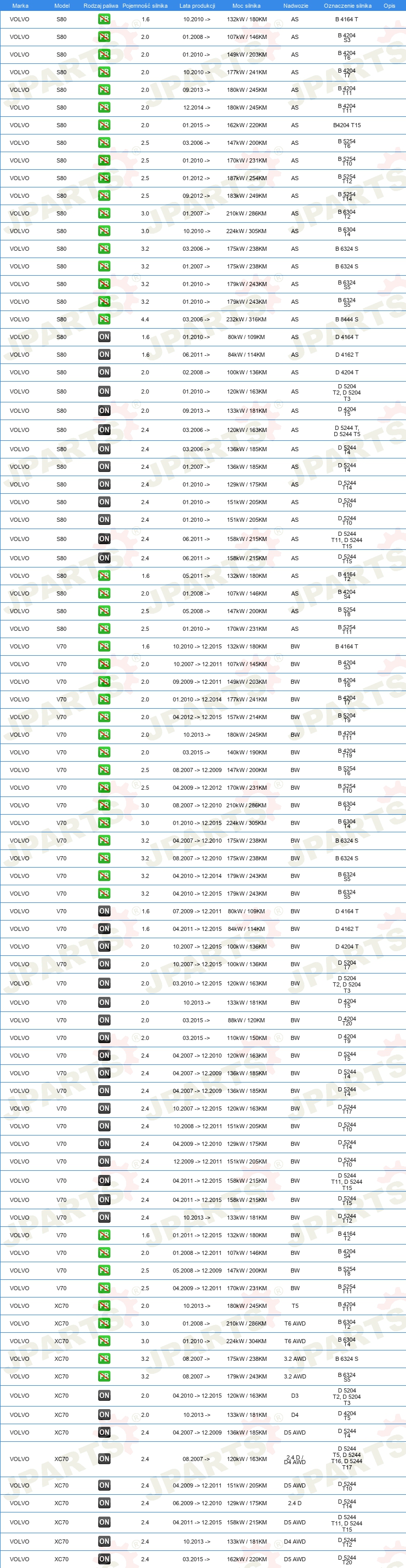Click the Rodzaj paliwa column header
Screen dimensions: 406x1568
tap(100, 6)
